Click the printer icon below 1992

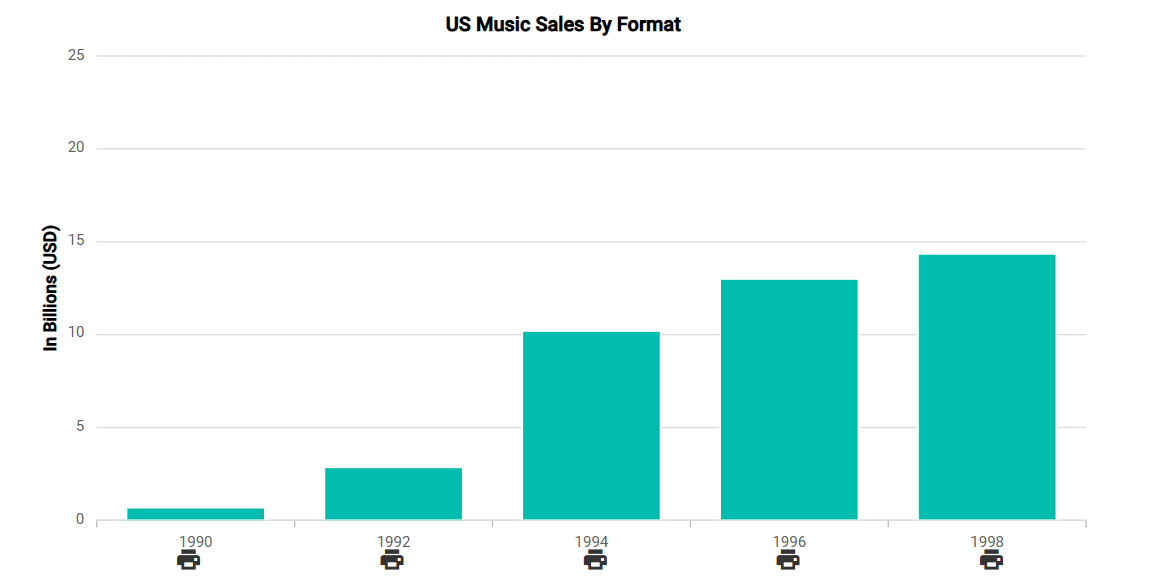pos(392,560)
